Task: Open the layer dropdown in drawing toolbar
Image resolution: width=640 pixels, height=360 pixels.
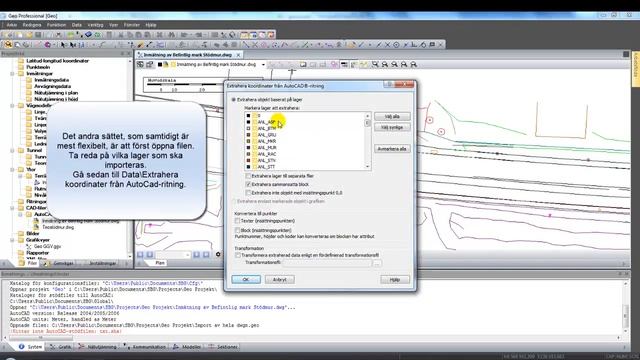Action: [263, 64]
